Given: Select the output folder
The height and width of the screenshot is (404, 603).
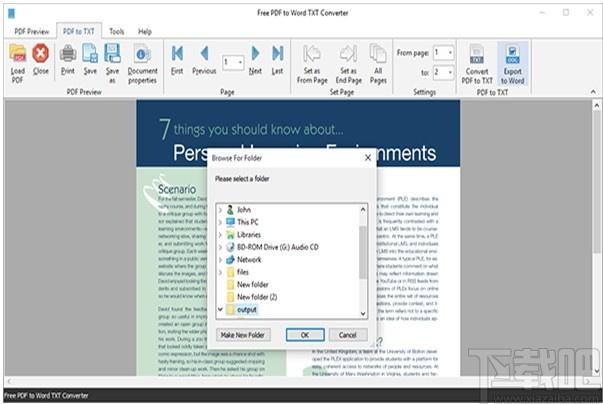Looking at the screenshot, I should [x=242, y=309].
